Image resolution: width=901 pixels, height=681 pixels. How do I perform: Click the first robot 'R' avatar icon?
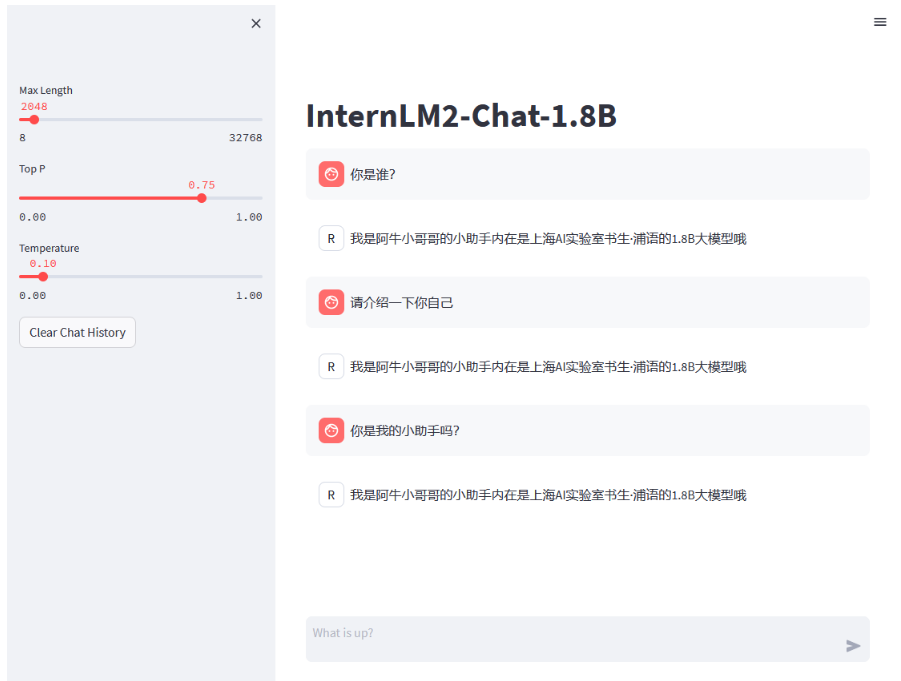tap(331, 238)
